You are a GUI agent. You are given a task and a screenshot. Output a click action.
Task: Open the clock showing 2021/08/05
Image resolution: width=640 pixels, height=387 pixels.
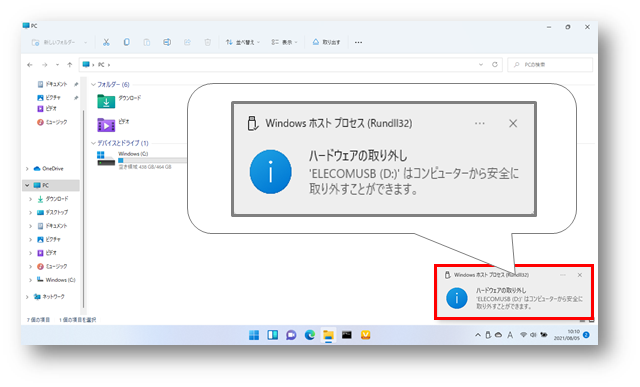[x=567, y=335]
